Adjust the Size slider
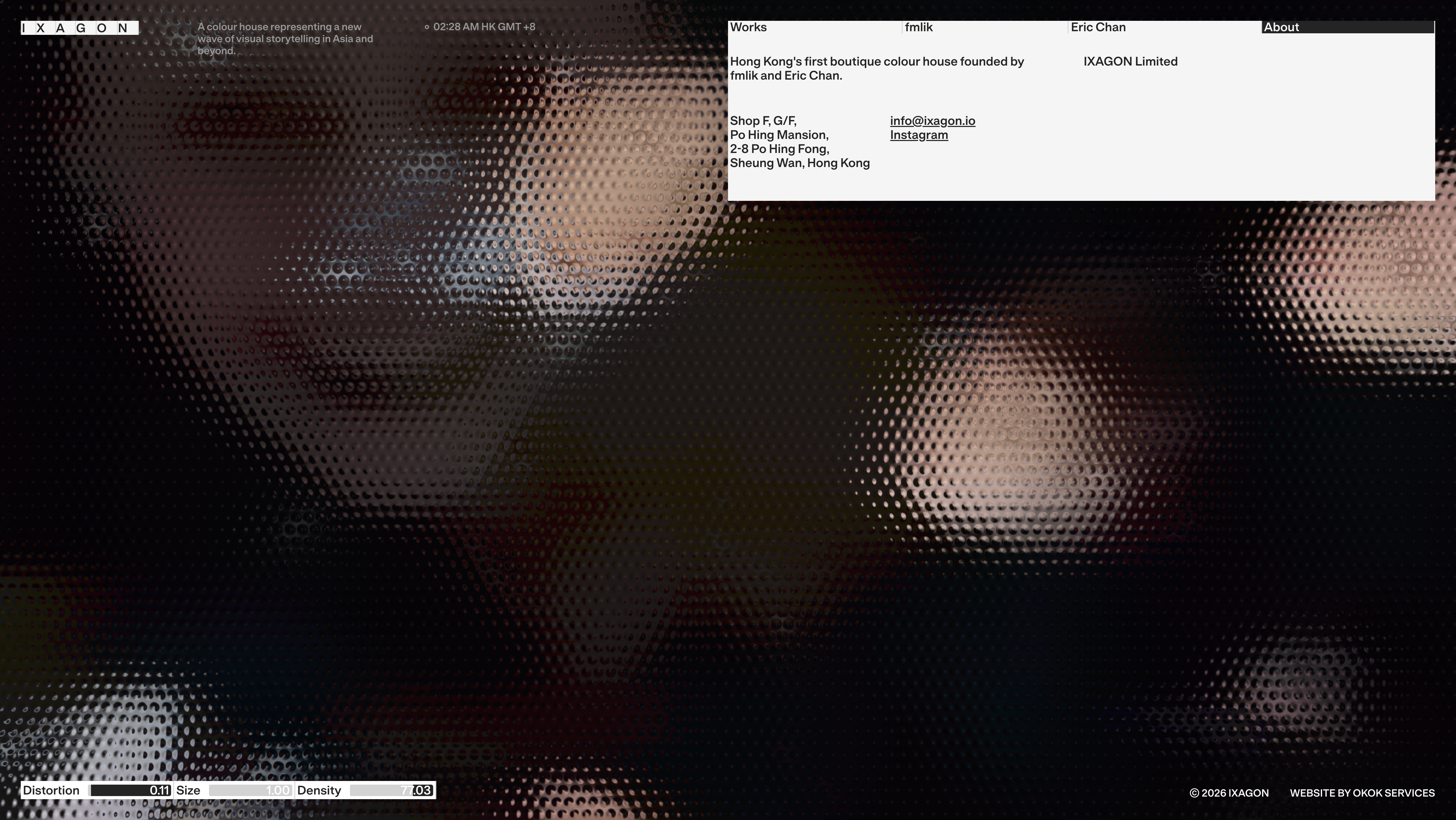Image resolution: width=1456 pixels, height=820 pixels. click(250, 791)
